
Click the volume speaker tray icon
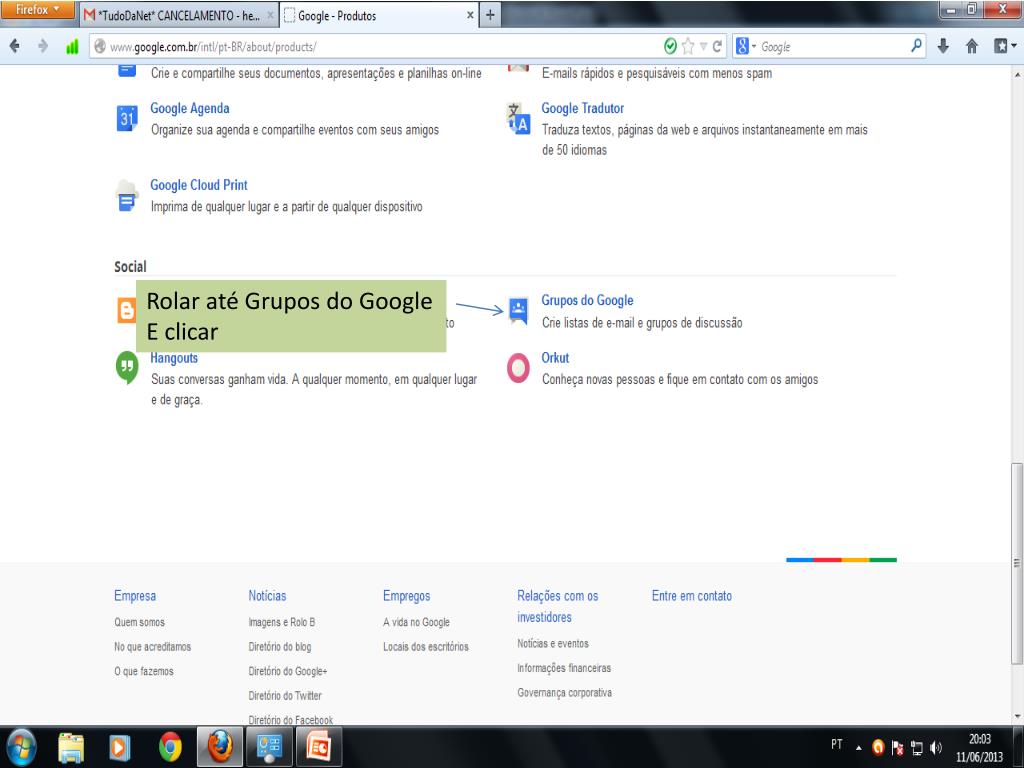pyautogui.click(x=936, y=748)
